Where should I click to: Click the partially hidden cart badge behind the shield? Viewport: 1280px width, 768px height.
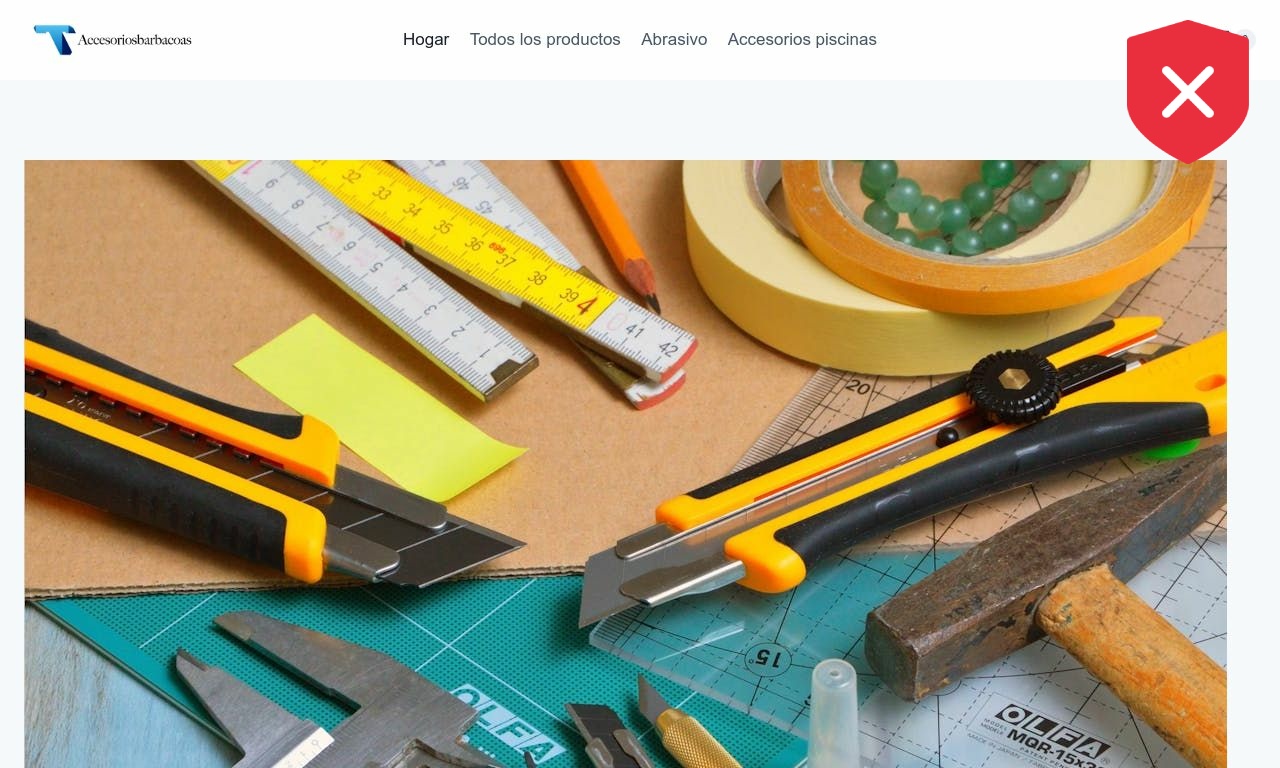1245,39
